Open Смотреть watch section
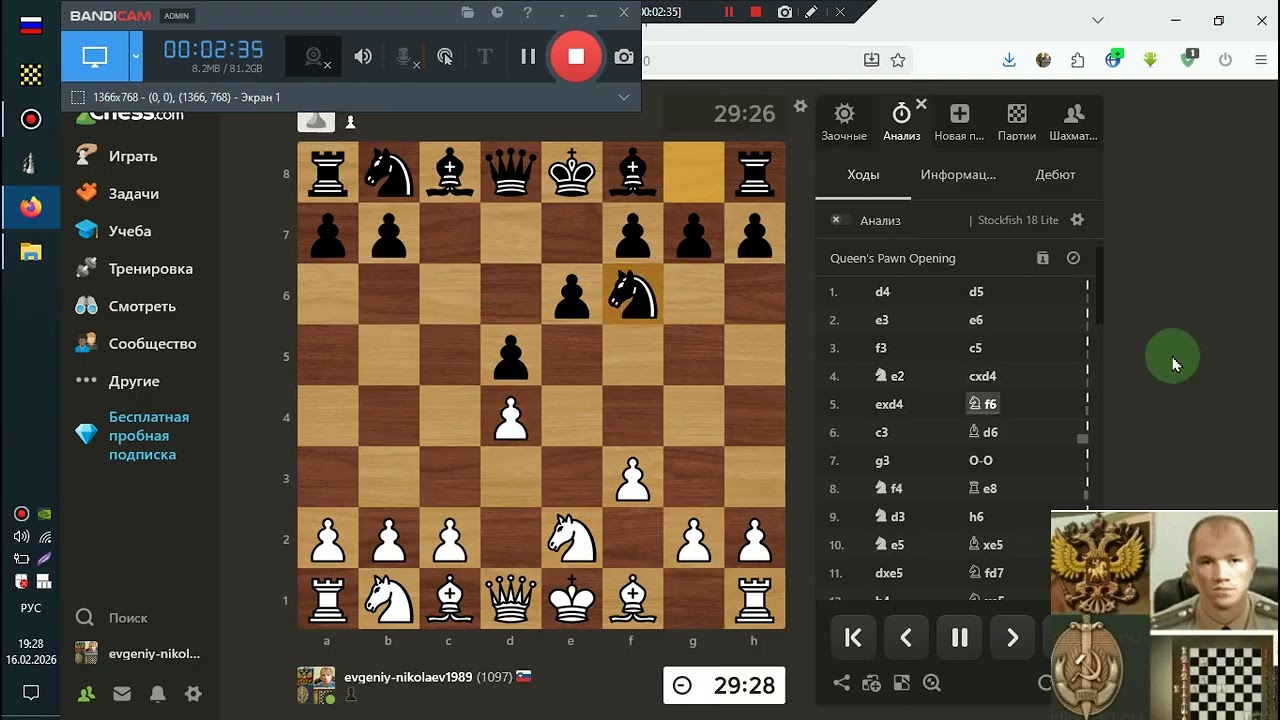The image size is (1280, 720). pos(141,306)
